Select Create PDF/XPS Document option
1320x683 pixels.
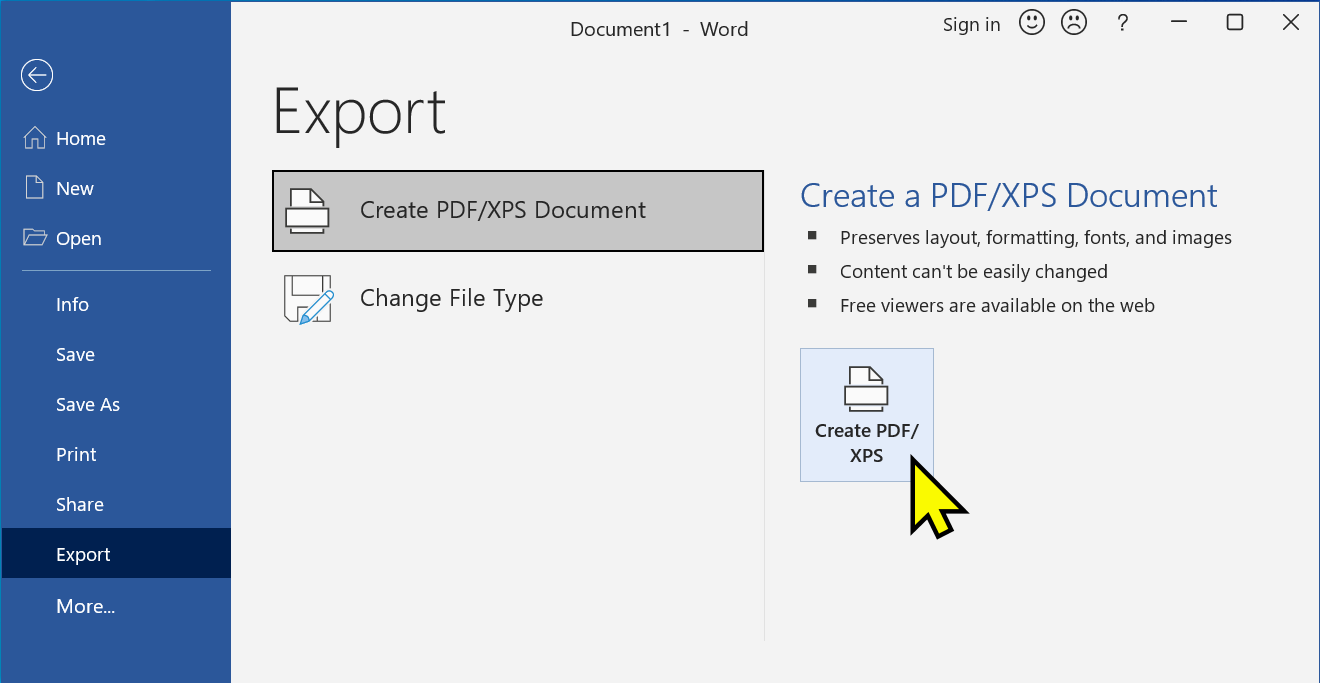point(518,210)
